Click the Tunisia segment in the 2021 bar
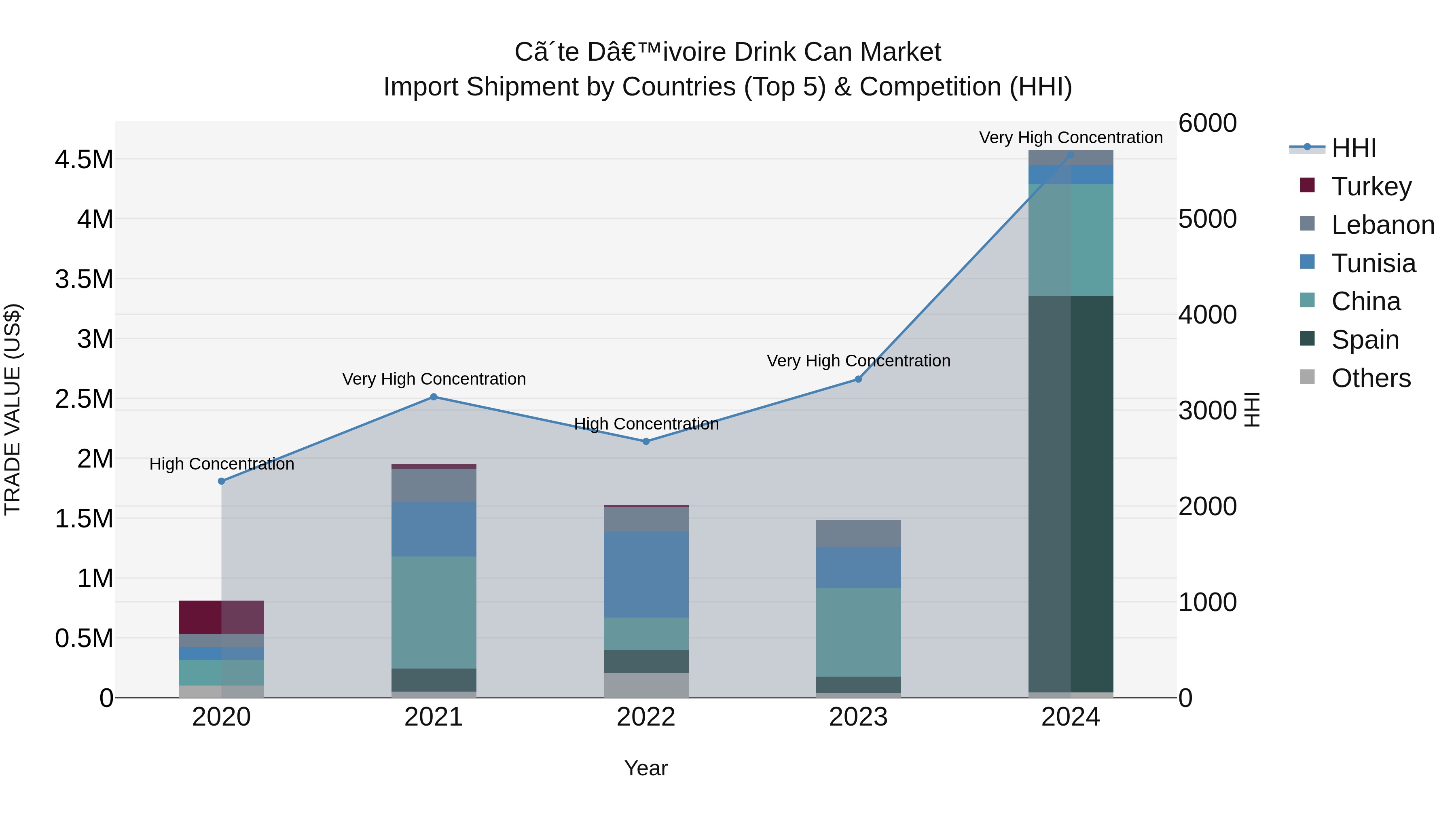 click(x=434, y=529)
